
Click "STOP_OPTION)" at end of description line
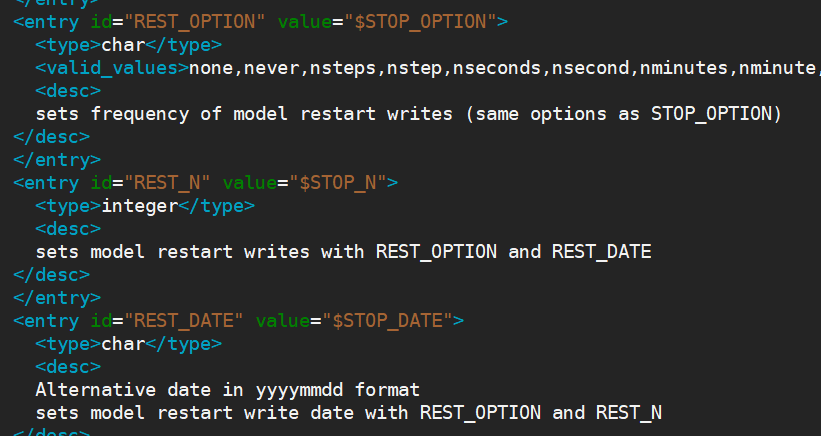point(716,114)
